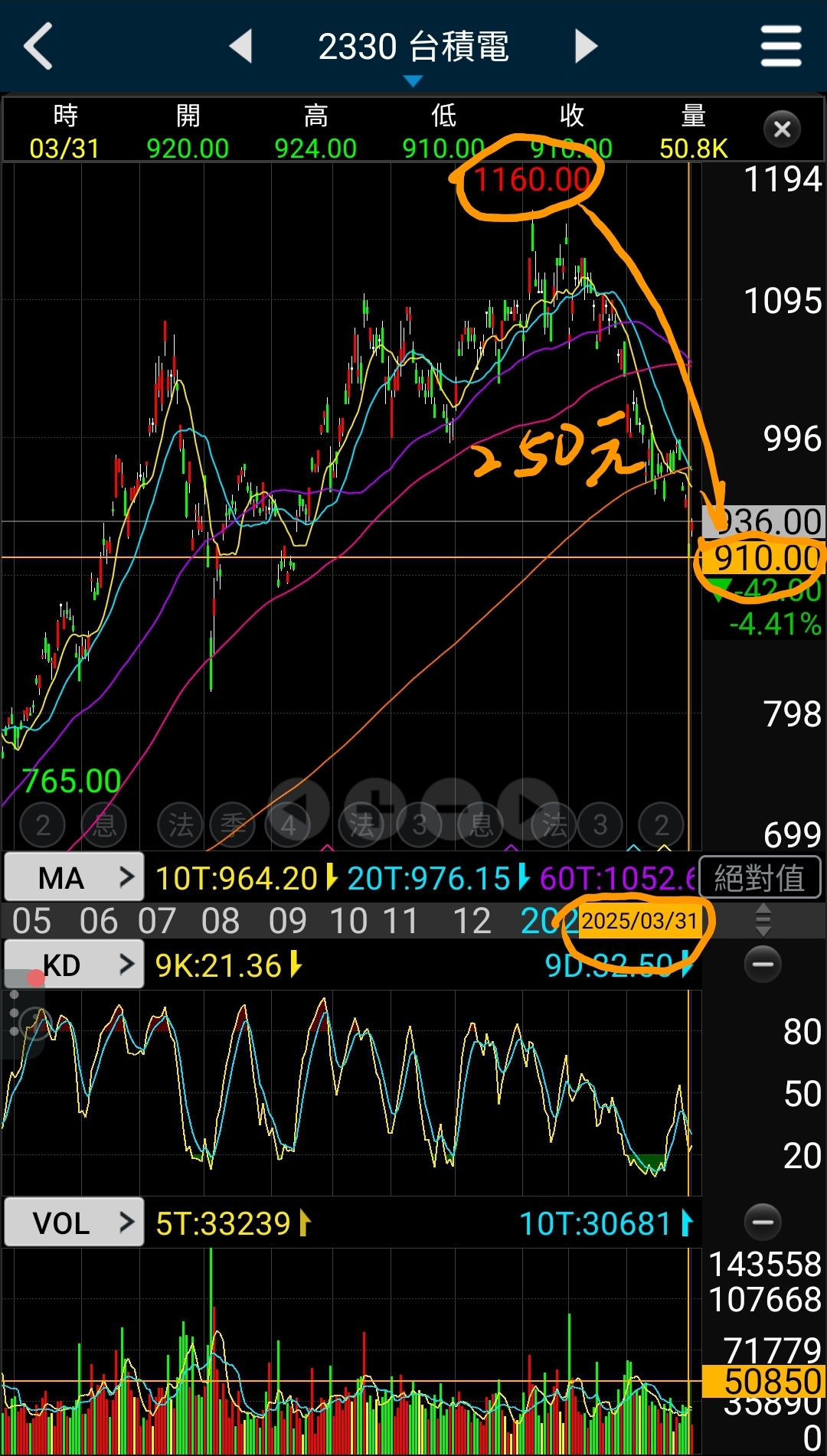The width and height of the screenshot is (827, 1456).
Task: Zoom in chart with plus overlay button
Action: [x=375, y=806]
